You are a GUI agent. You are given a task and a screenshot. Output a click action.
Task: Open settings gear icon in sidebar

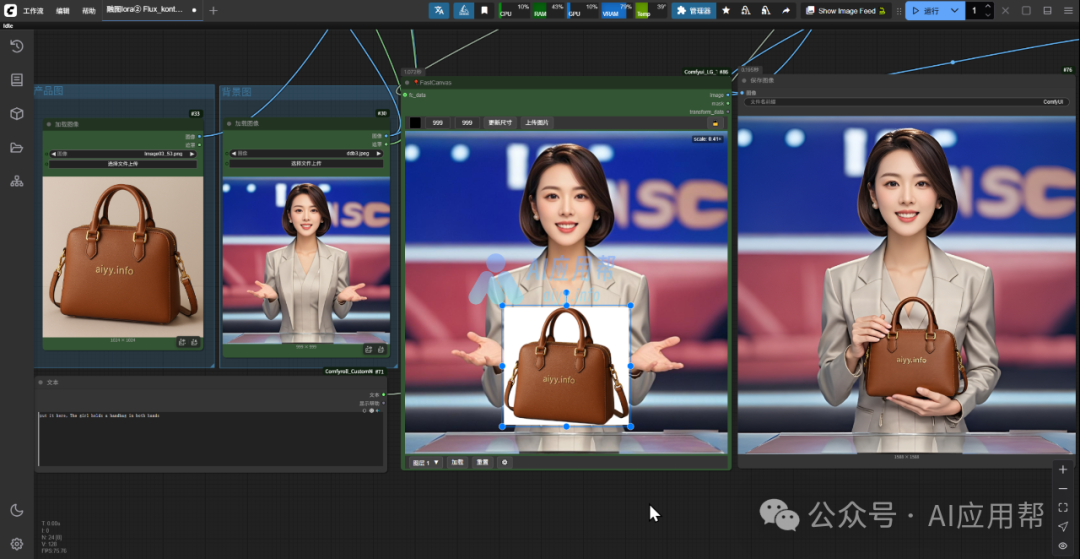(x=17, y=544)
